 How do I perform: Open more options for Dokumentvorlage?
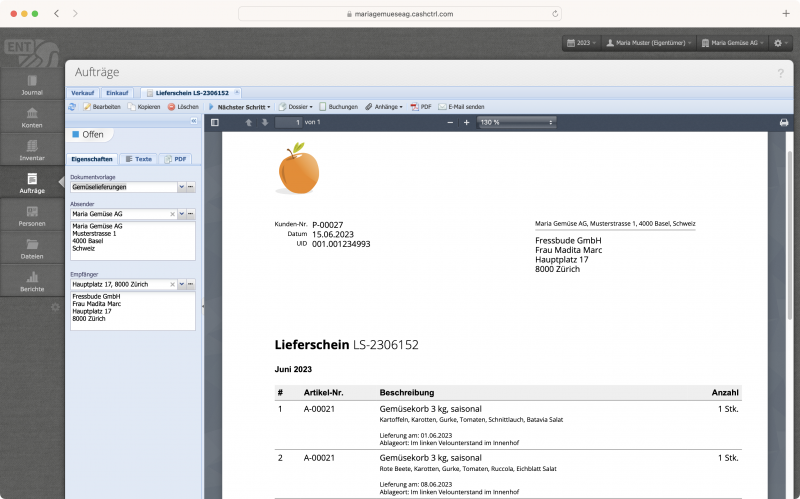click(191, 187)
